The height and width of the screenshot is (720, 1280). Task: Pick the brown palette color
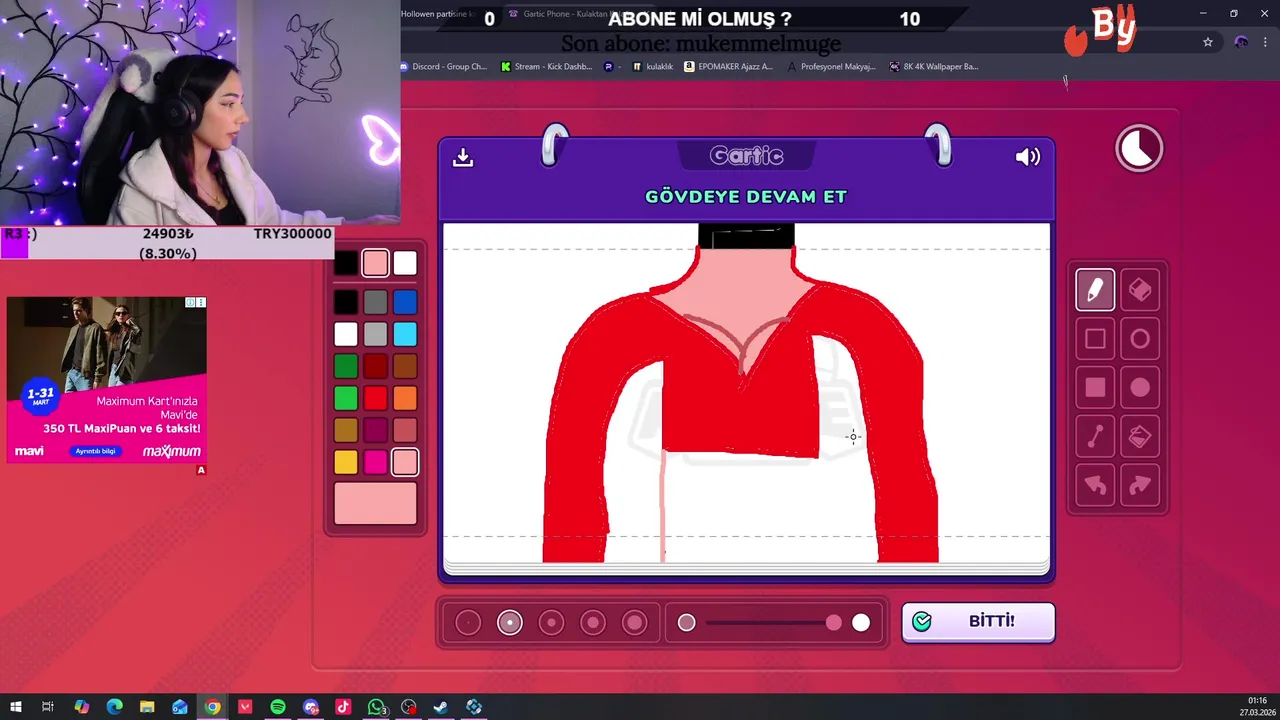point(405,366)
